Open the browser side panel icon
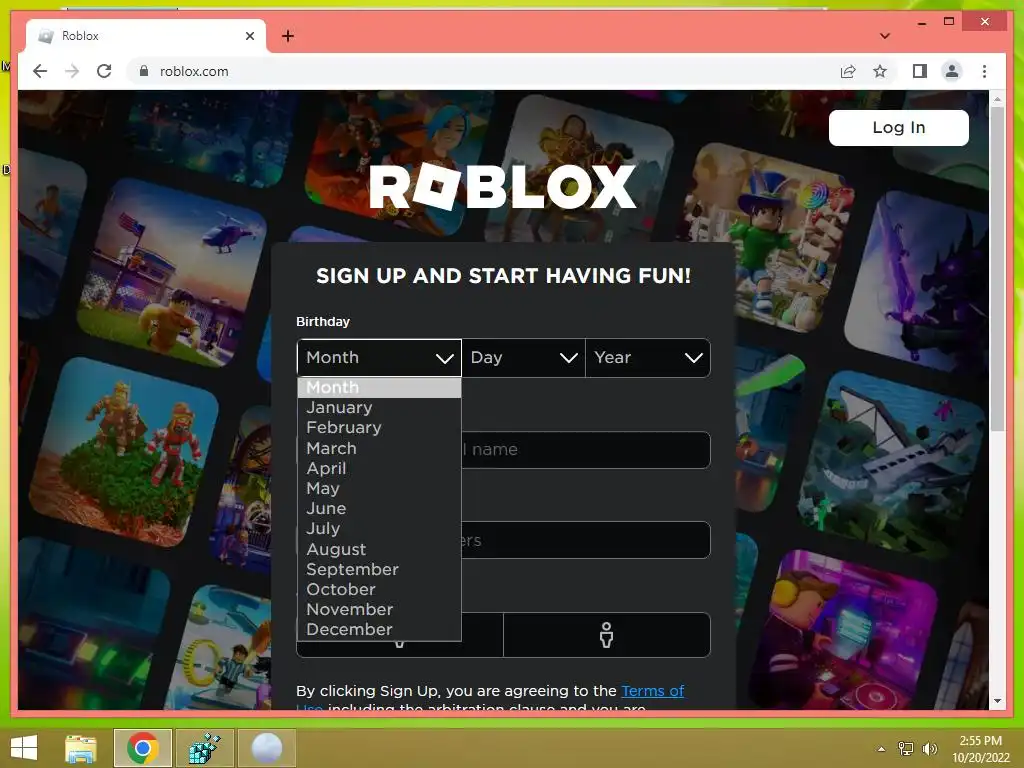This screenshot has height=768, width=1024. (920, 71)
